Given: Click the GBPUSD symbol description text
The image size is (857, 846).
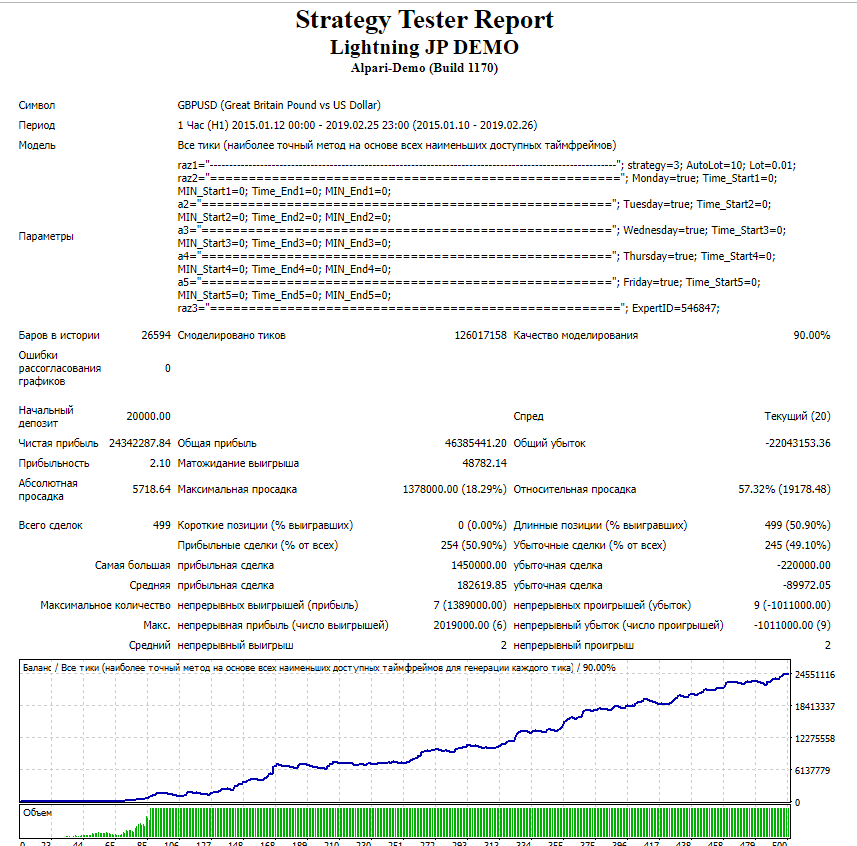Looking at the screenshot, I should 279,105.
